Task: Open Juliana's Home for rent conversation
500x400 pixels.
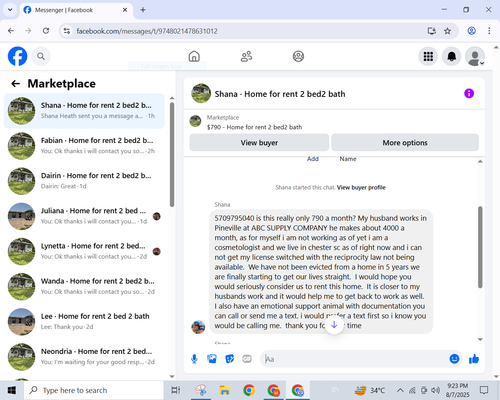Action: pos(84,216)
